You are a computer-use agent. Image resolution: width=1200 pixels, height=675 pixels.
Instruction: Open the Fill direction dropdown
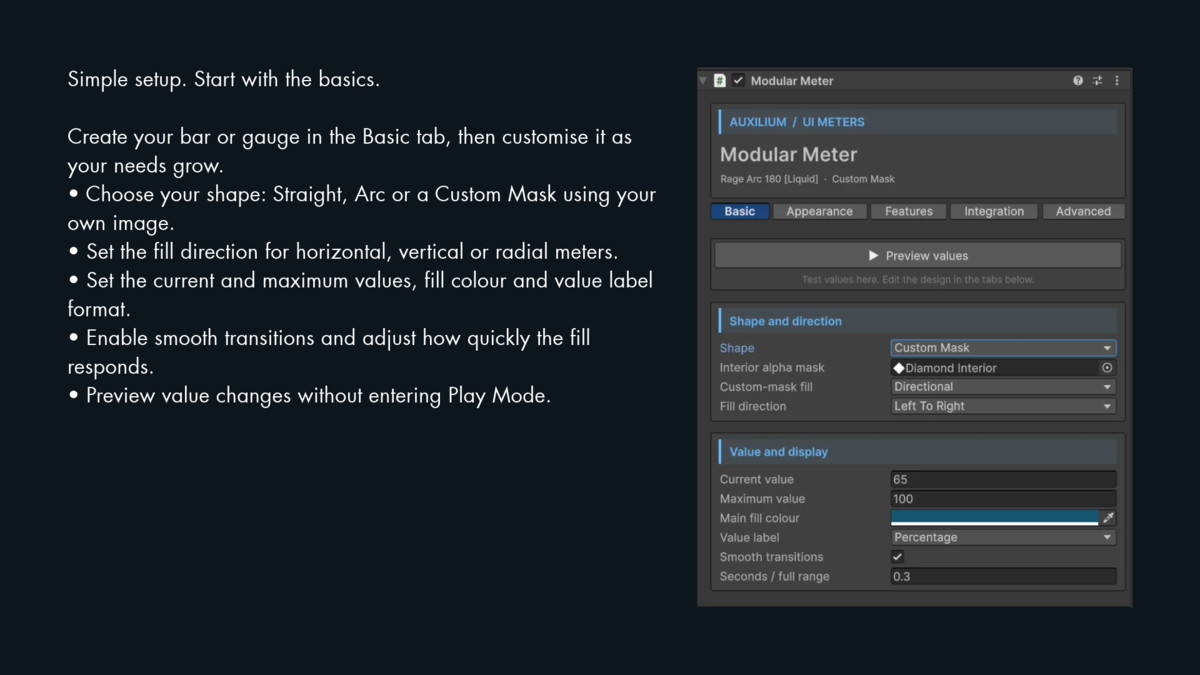tap(1003, 406)
